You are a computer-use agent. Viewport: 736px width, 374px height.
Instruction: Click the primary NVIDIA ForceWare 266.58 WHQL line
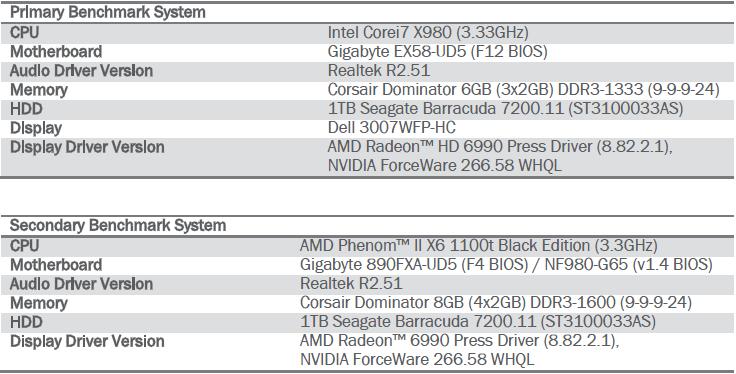click(x=445, y=166)
